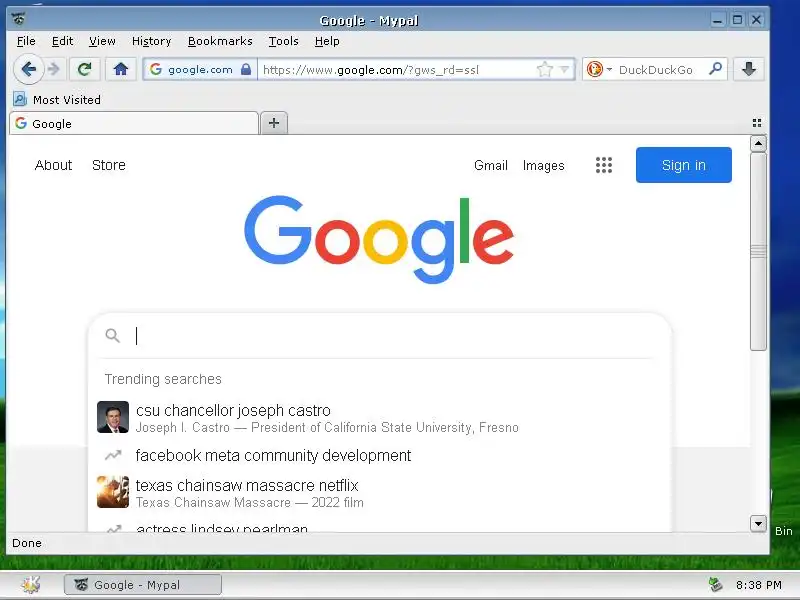Click the forward arrow navigation button

point(54,69)
